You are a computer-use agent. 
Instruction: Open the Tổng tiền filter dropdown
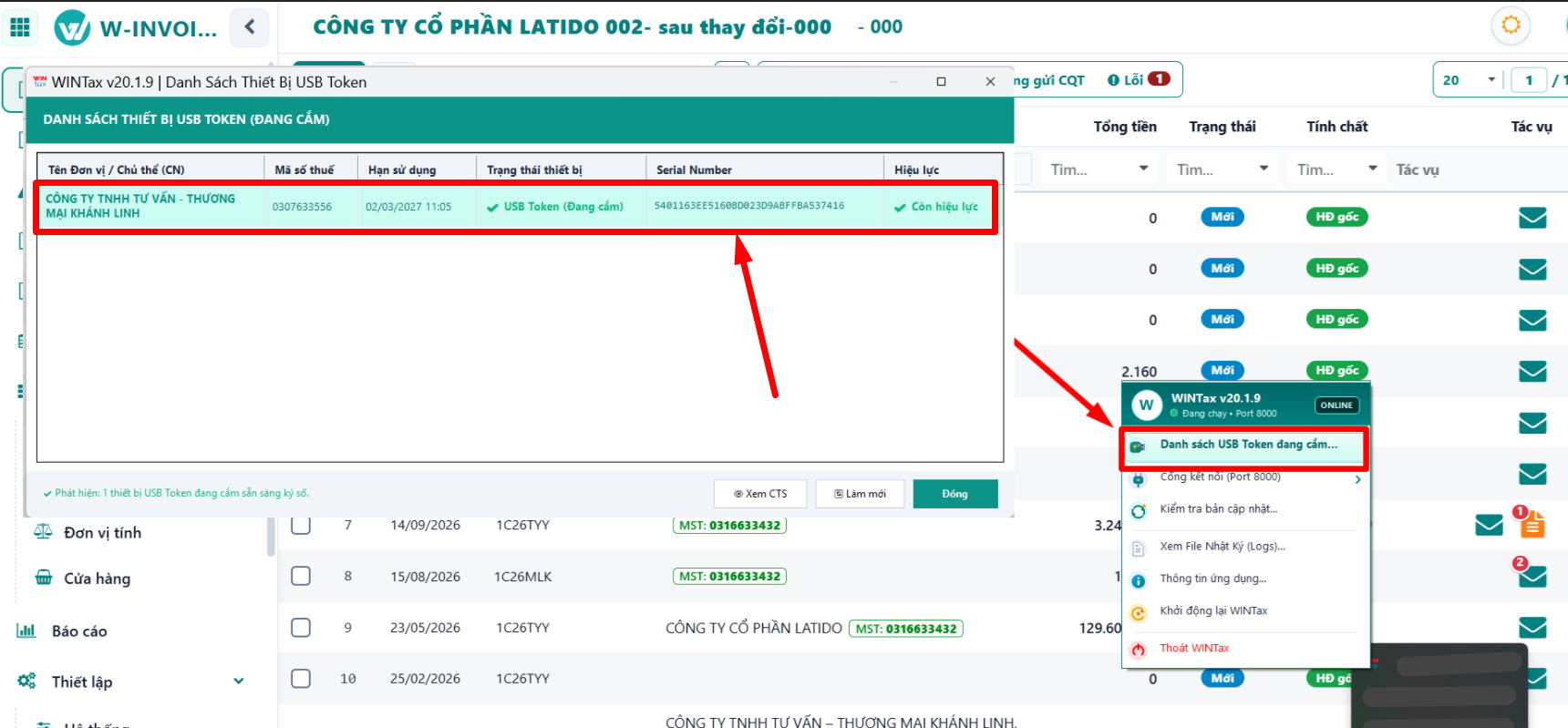pos(1098,169)
